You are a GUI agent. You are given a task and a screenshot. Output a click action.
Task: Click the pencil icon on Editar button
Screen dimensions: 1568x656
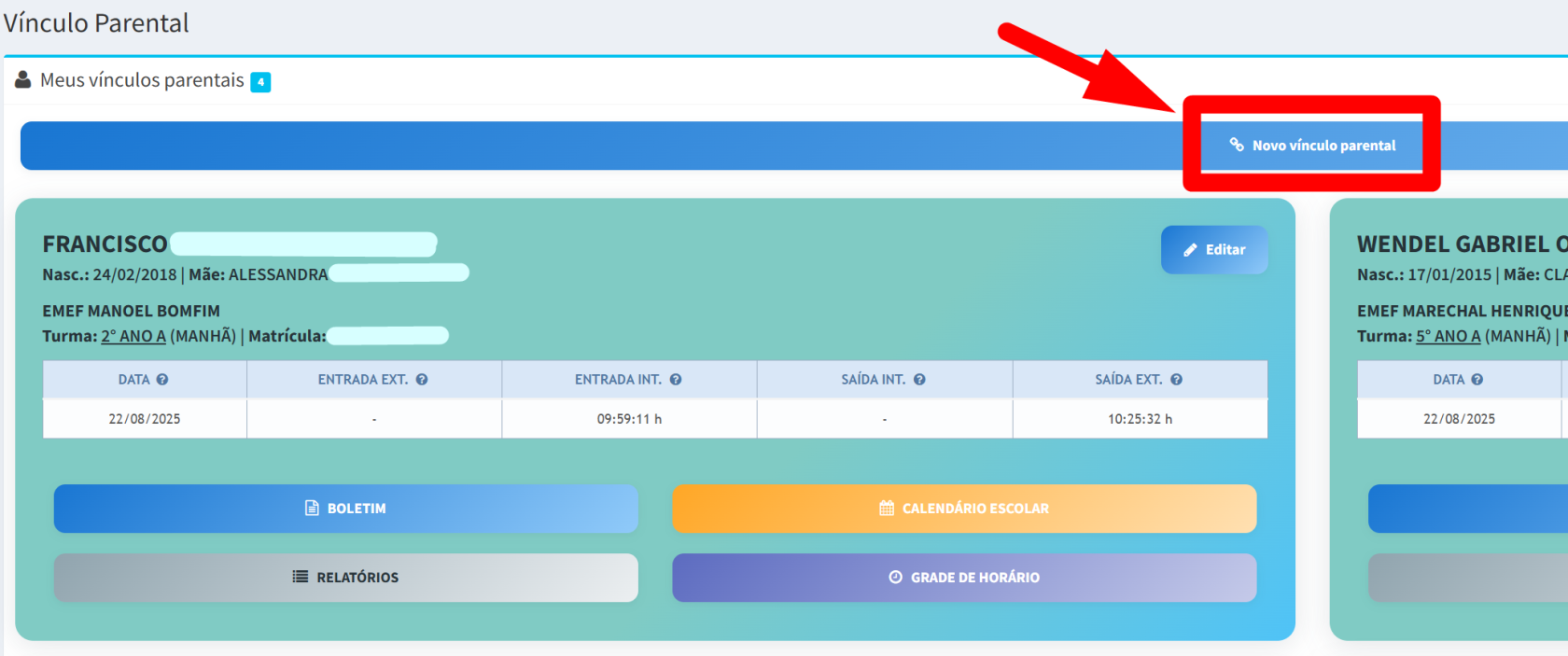click(1190, 250)
